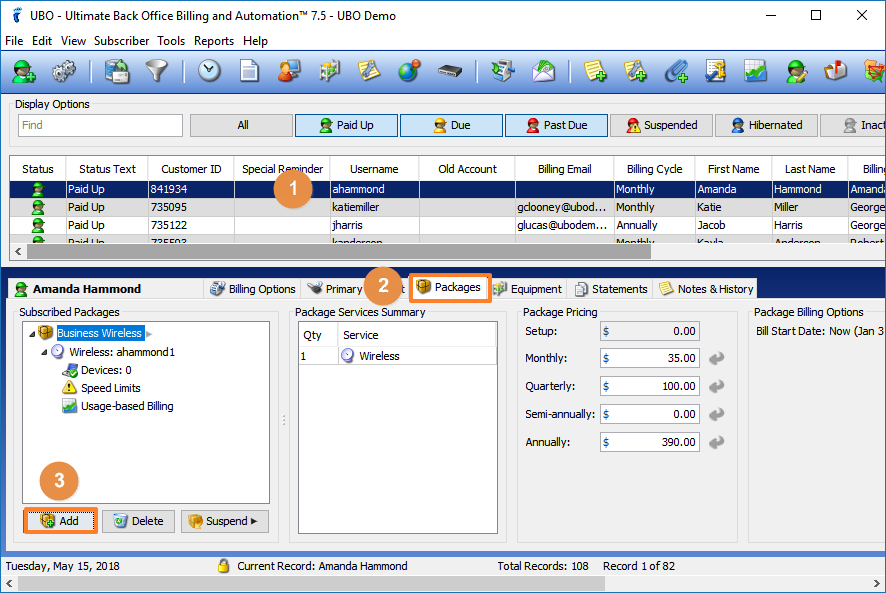Viewport: 886px width, 593px height.
Task: Click the subscriber grid horizontal scrollbar
Action: tap(339, 252)
